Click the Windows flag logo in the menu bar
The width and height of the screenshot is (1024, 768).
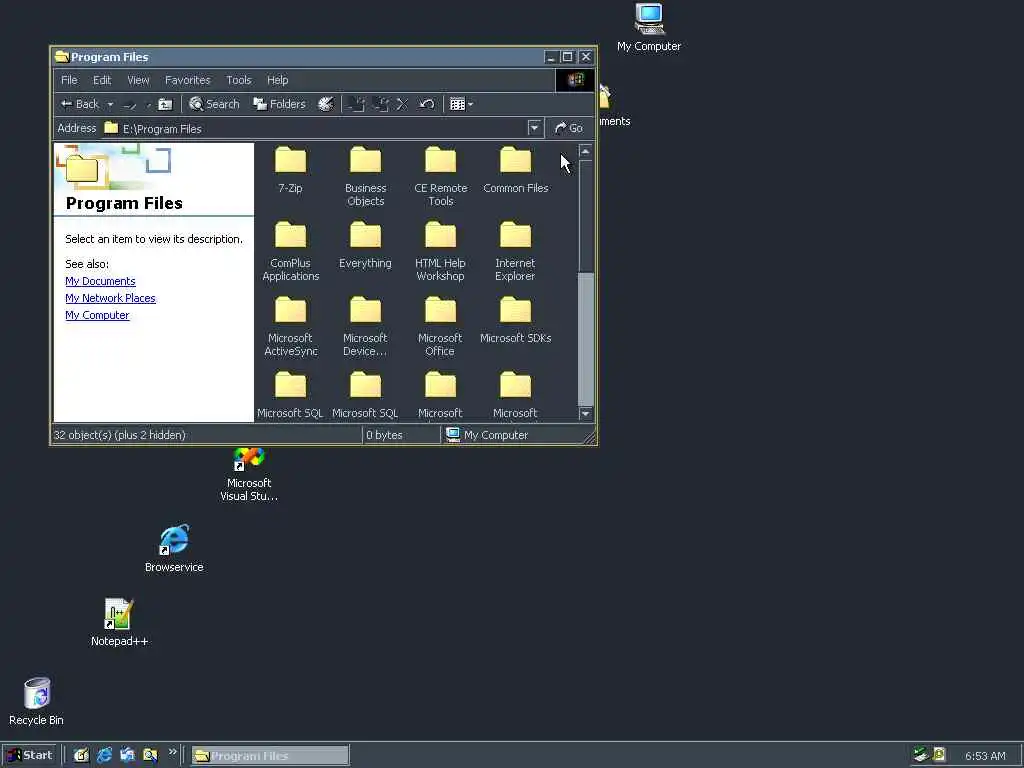pos(575,80)
